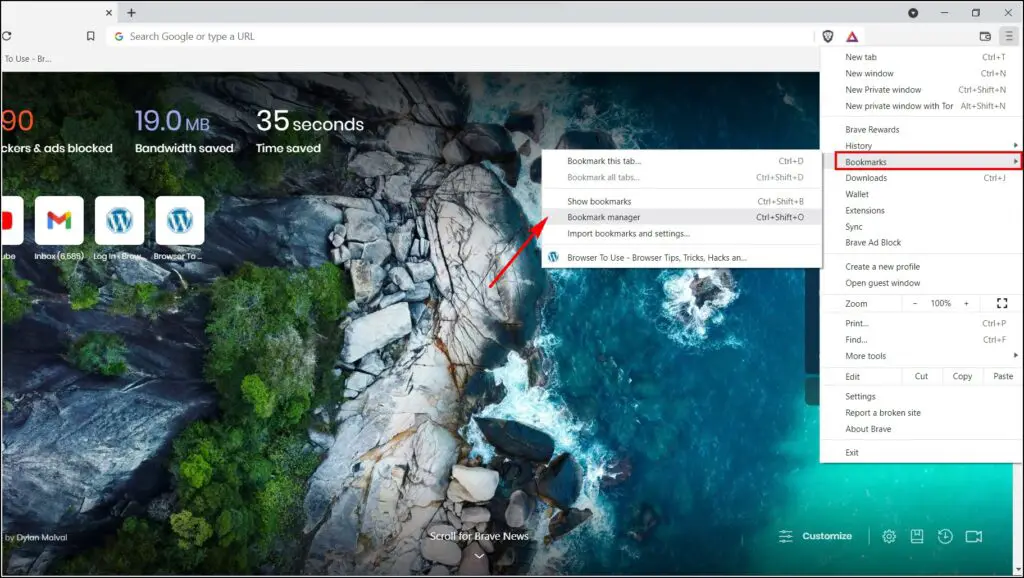Select Report a broken site

tap(921, 413)
